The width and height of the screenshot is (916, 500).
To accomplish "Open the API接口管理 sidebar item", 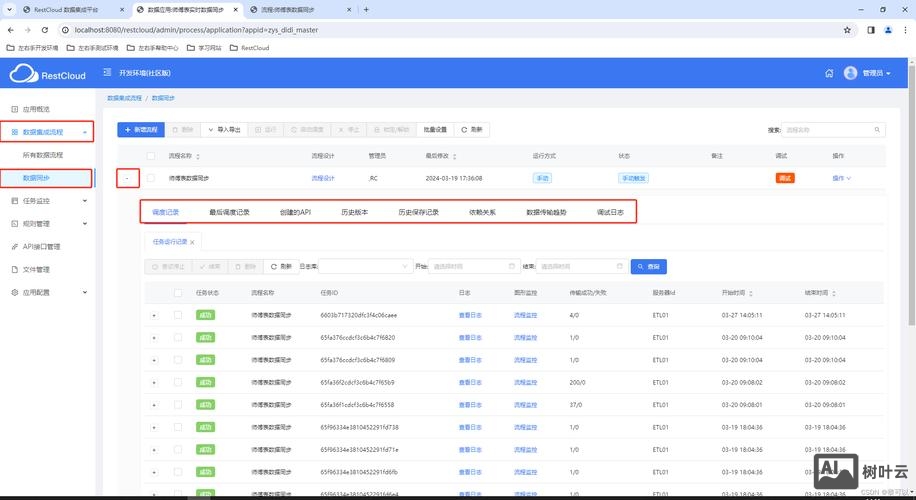I will (x=41, y=246).
